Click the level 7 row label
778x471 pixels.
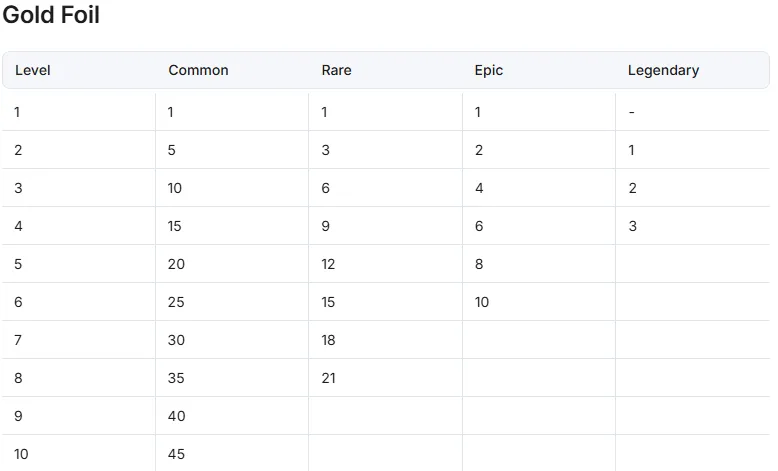[18, 340]
